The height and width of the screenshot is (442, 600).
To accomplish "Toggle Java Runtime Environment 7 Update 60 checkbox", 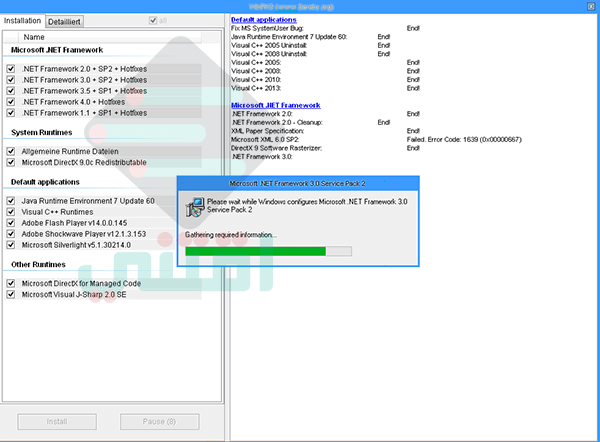I will tap(11, 201).
